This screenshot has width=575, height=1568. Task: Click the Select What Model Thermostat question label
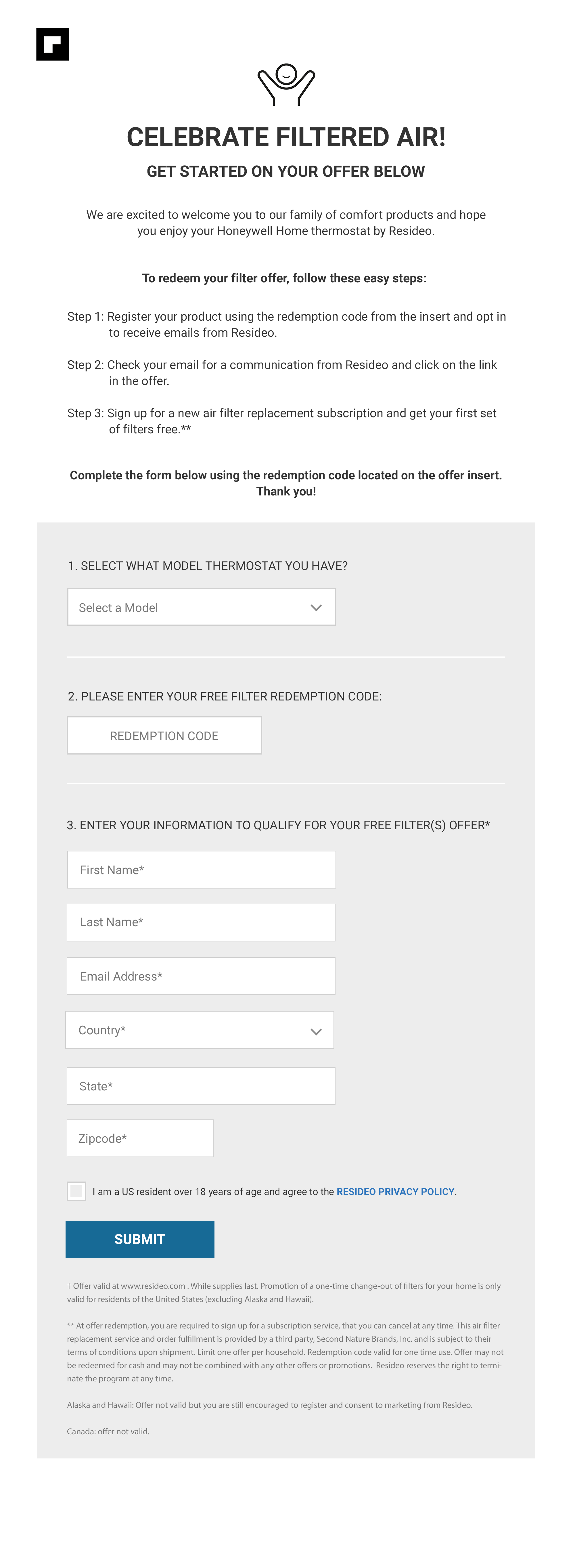pyautogui.click(x=208, y=566)
